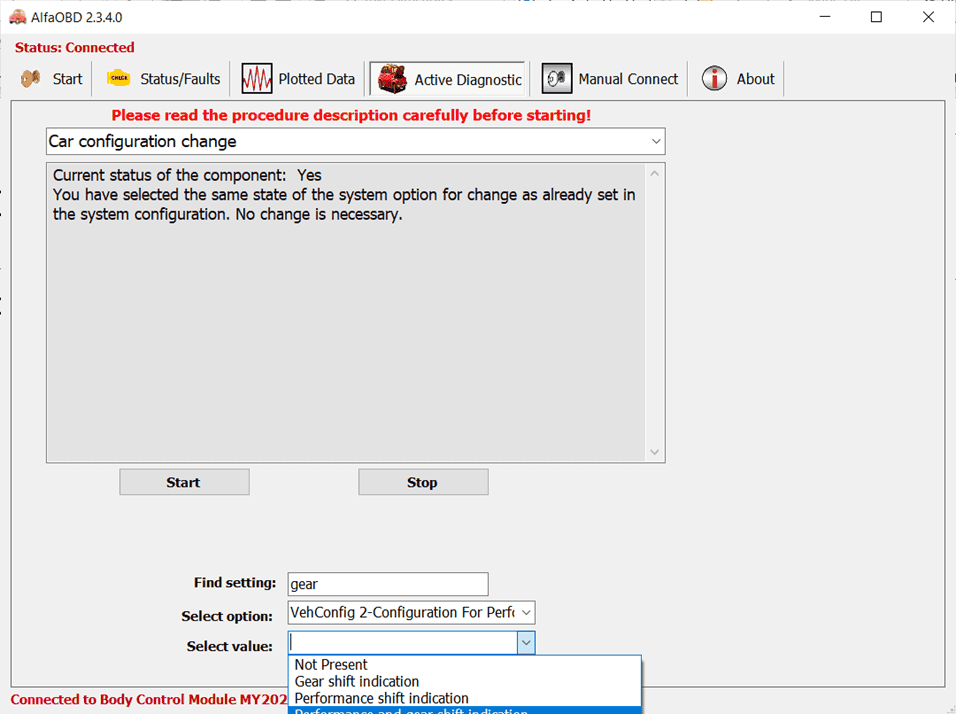956x714 pixels.
Task: Close the AlfaOBD window
Action: [928, 17]
